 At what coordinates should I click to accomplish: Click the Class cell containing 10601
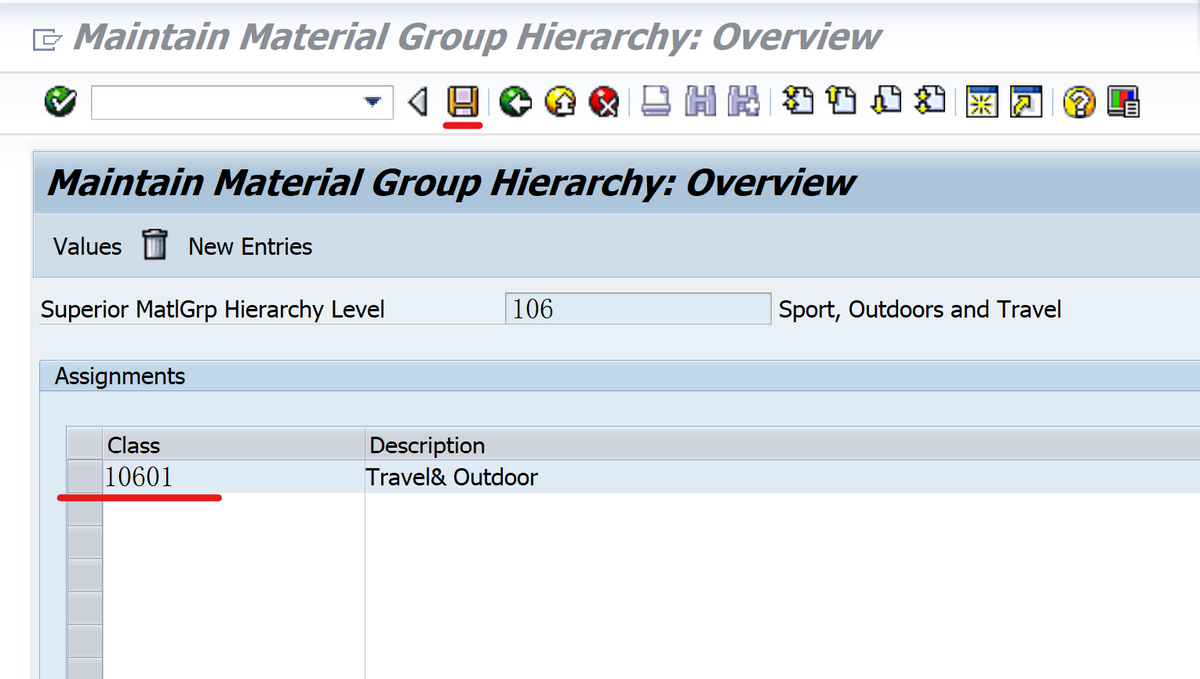[234, 477]
